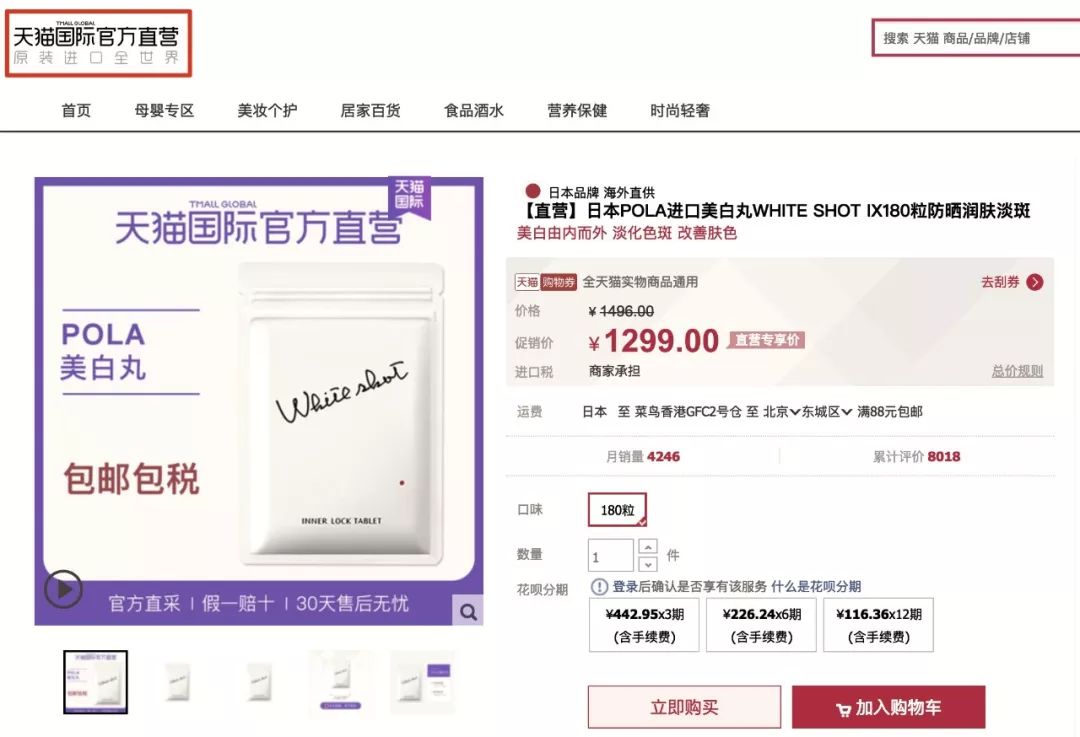This screenshot has width=1080, height=737.
Task: Expand the 北京 city dropdown
Action: click(782, 412)
